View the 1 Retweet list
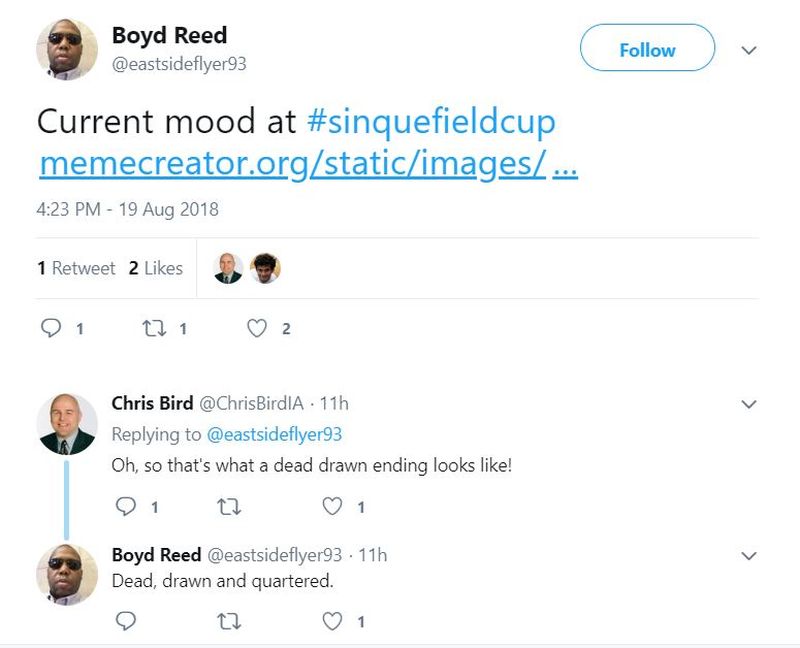Image resolution: width=800 pixels, height=648 pixels. tap(76, 268)
